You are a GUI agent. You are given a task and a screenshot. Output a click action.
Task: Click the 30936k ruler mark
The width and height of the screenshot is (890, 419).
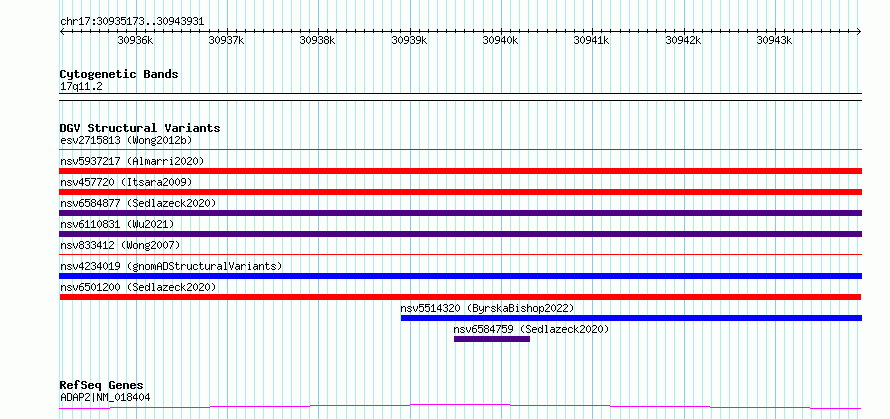click(x=135, y=40)
